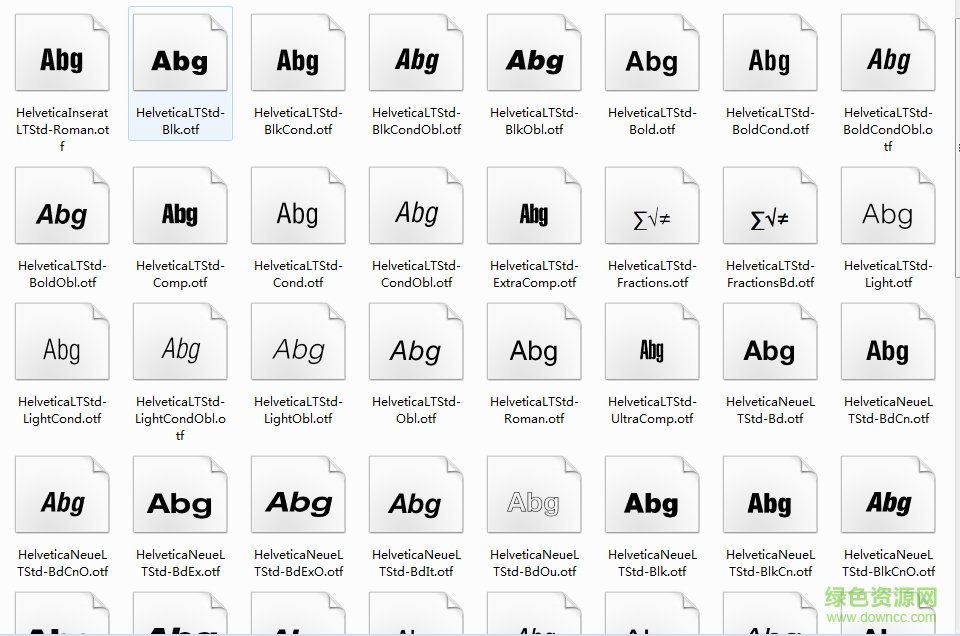Click HelveticaLTStd-FractionsBd.otf symbol icon
The height and width of the screenshot is (636, 960).
click(x=770, y=206)
